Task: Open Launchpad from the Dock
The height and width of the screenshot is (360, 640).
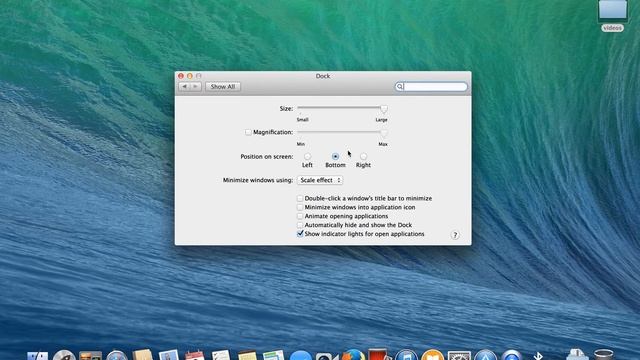Action: 64,355
